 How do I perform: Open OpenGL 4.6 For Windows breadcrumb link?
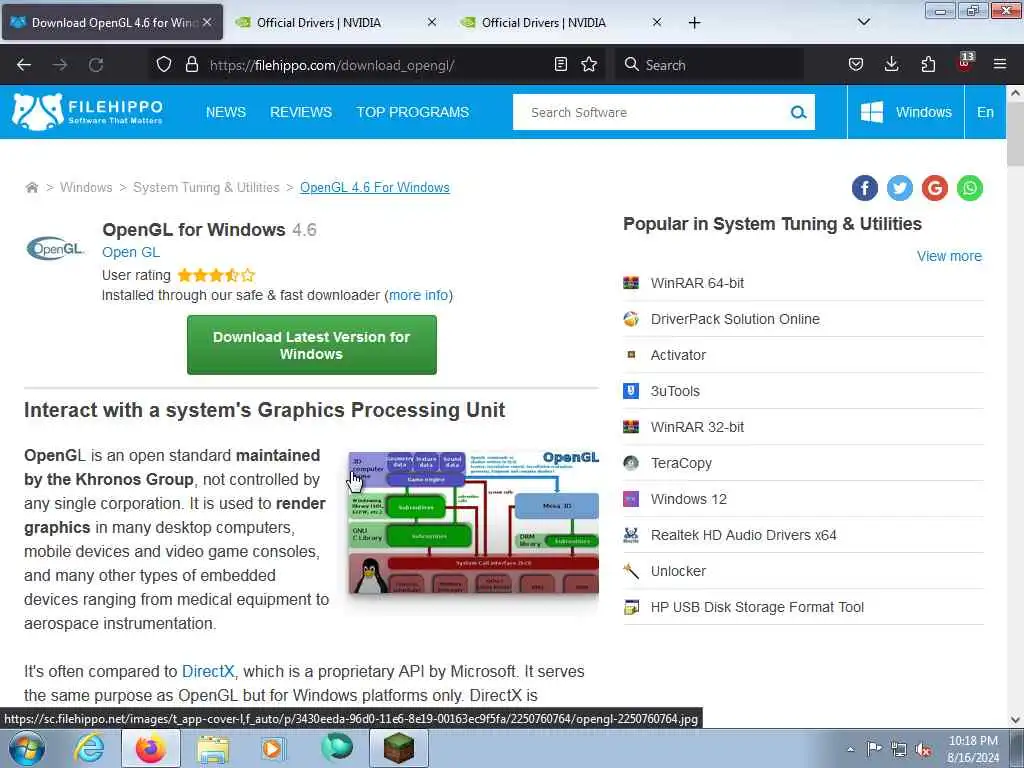[375, 187]
